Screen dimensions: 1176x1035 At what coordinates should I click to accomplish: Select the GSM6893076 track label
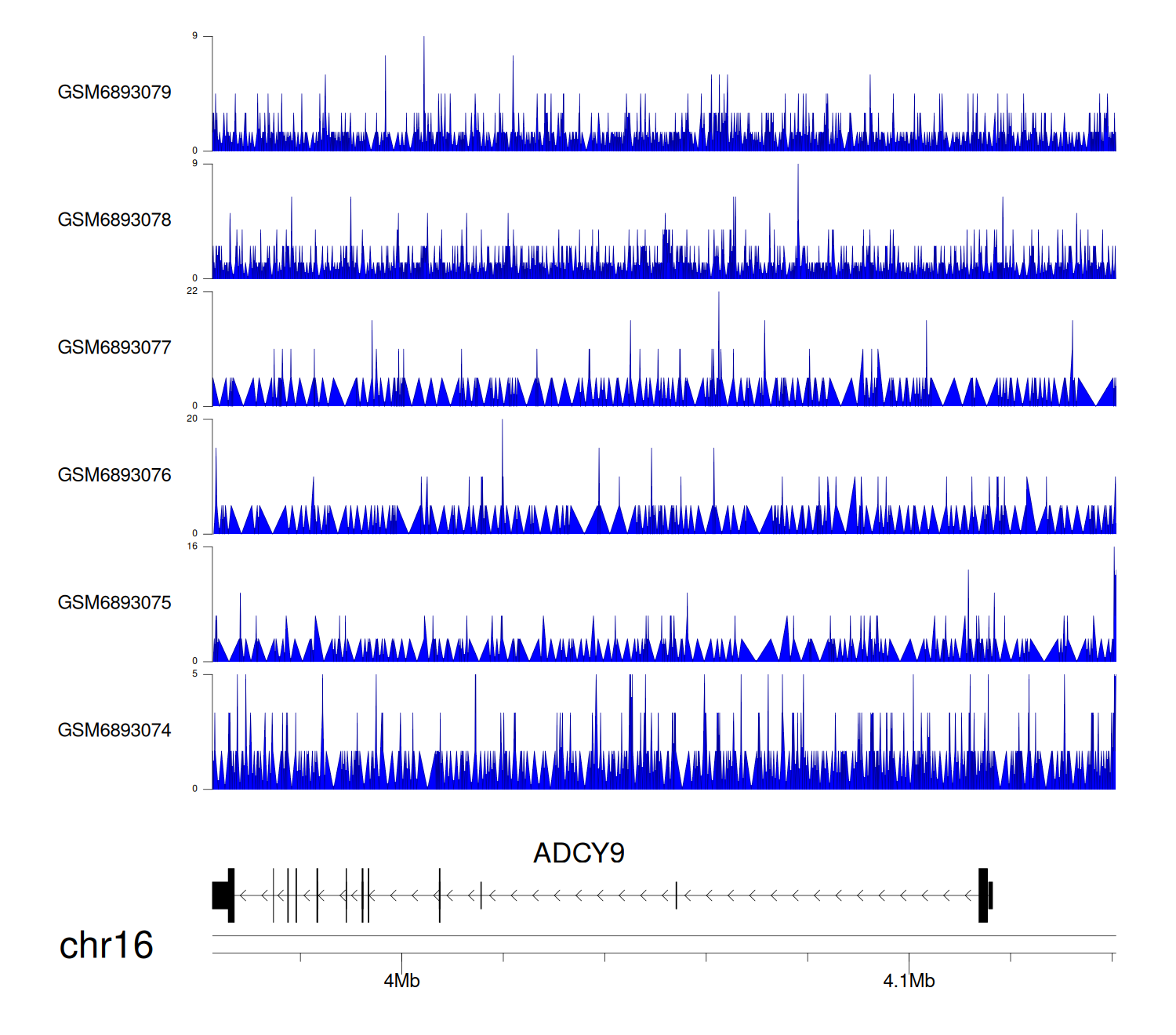point(114,475)
